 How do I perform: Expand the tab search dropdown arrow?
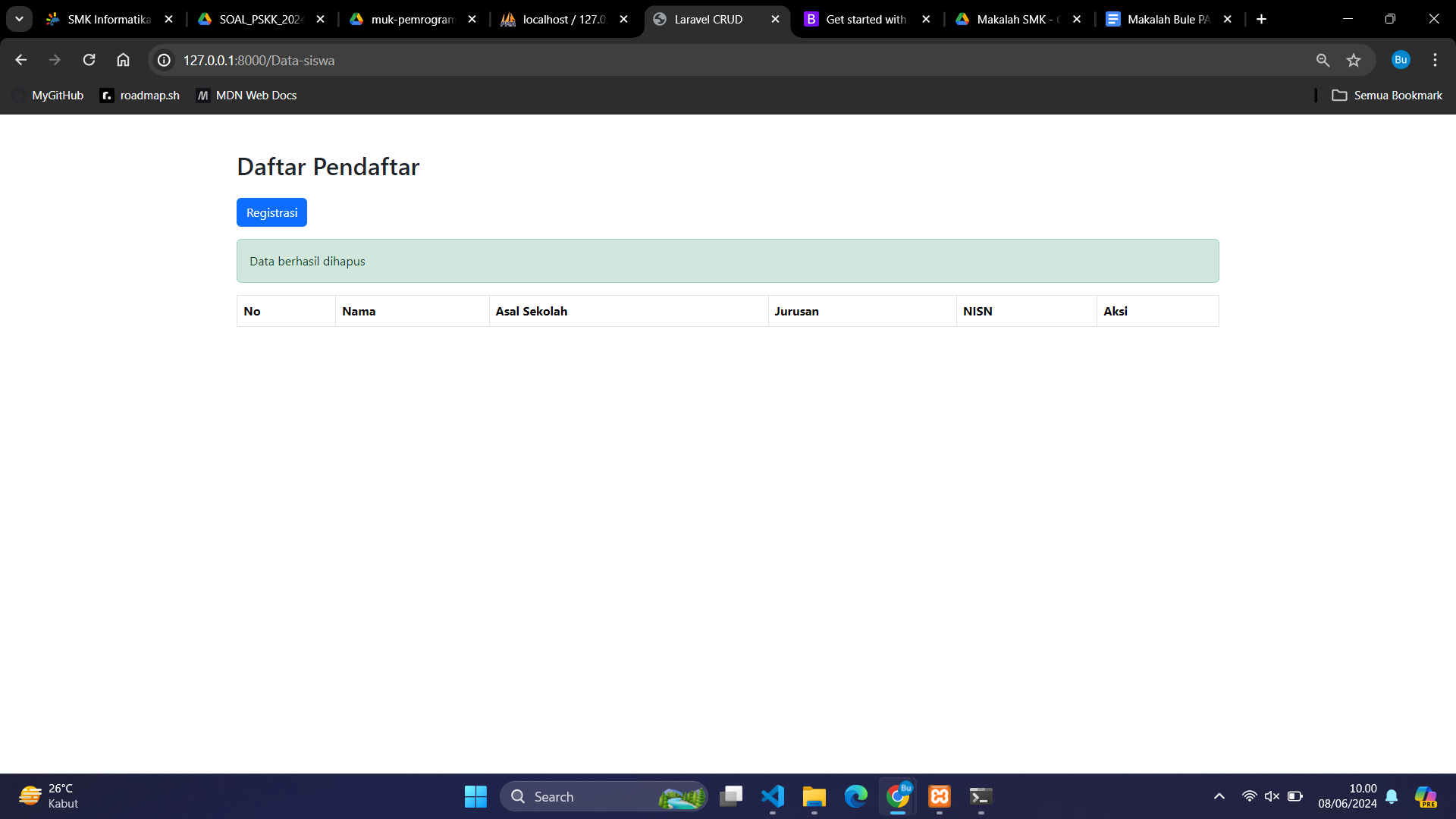19,19
